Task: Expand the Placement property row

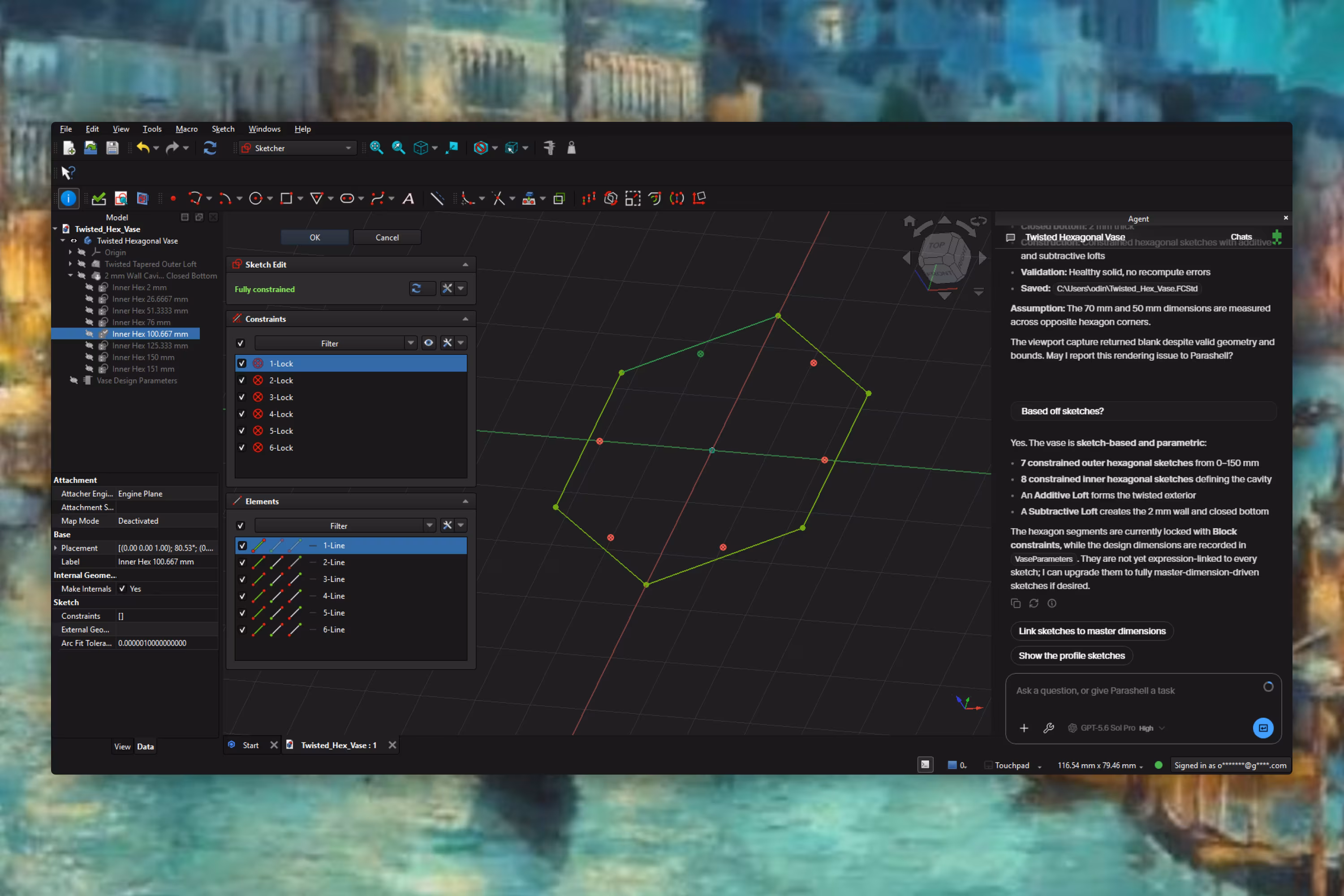Action: [x=56, y=548]
